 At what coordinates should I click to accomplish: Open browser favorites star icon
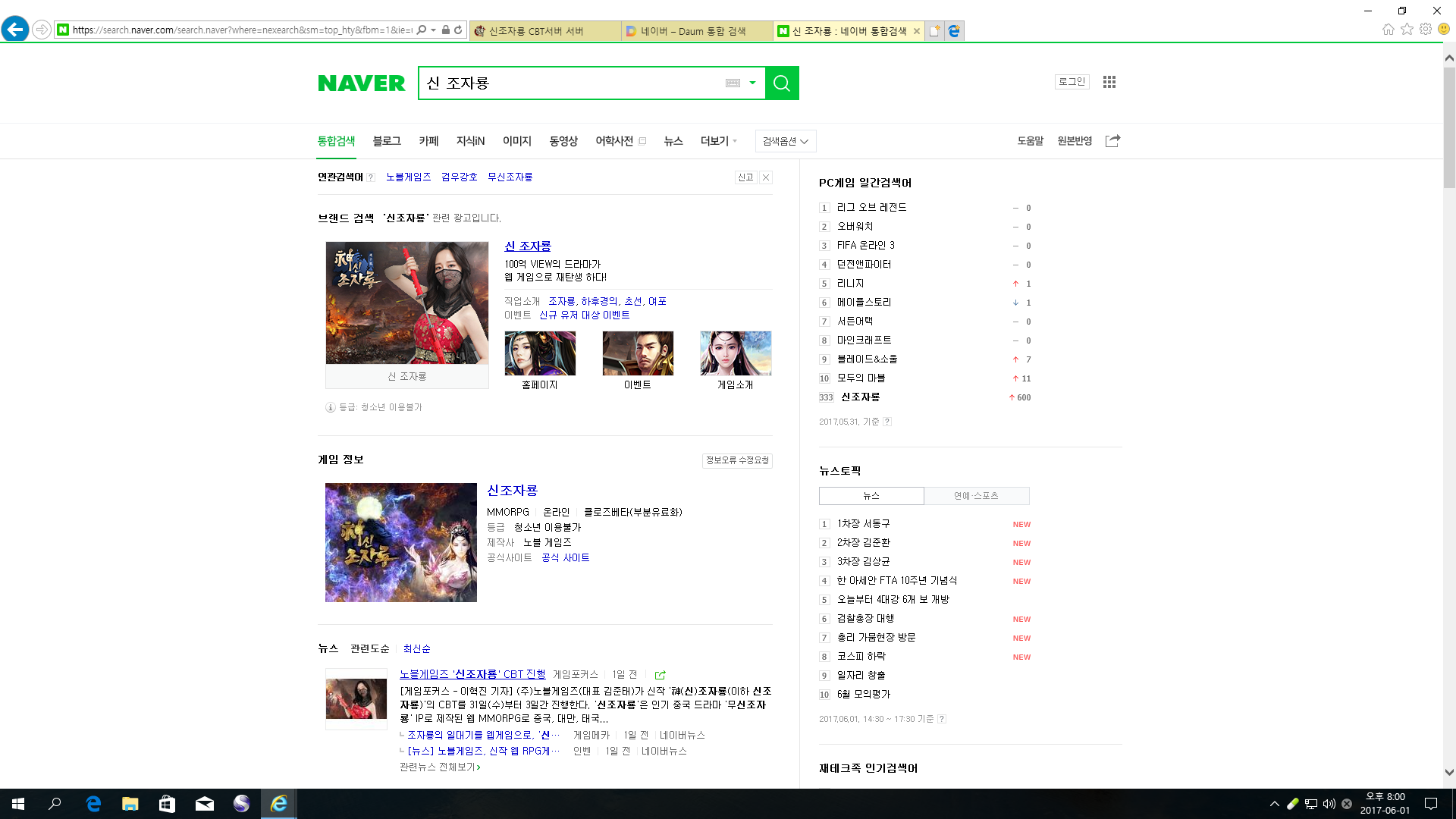[x=1407, y=30]
